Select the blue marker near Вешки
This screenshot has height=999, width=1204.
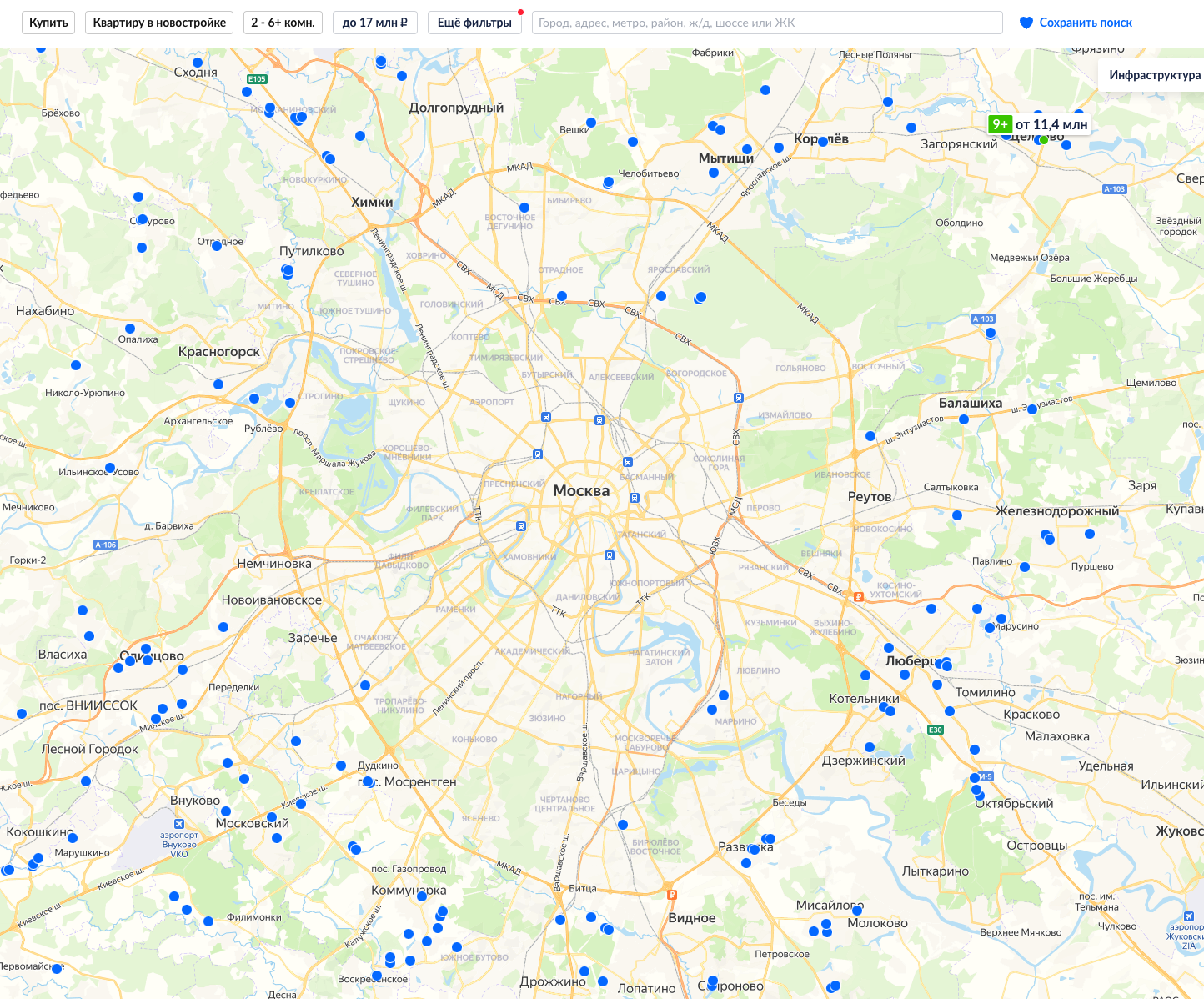pos(591,123)
